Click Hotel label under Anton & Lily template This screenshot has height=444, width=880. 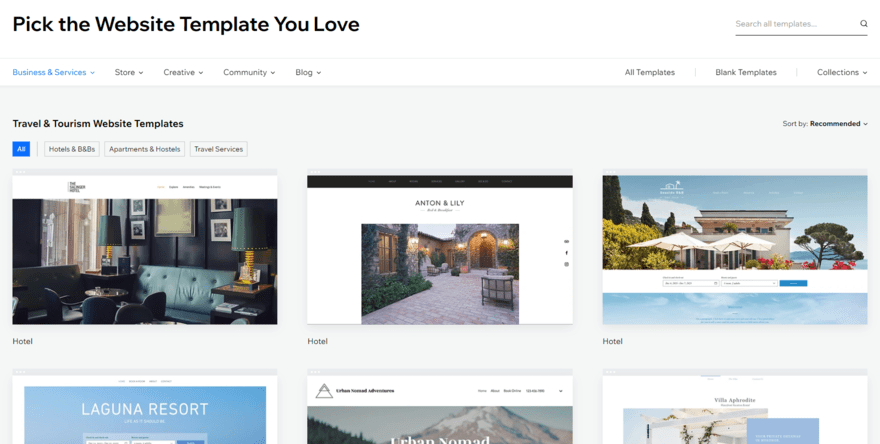[x=317, y=341]
